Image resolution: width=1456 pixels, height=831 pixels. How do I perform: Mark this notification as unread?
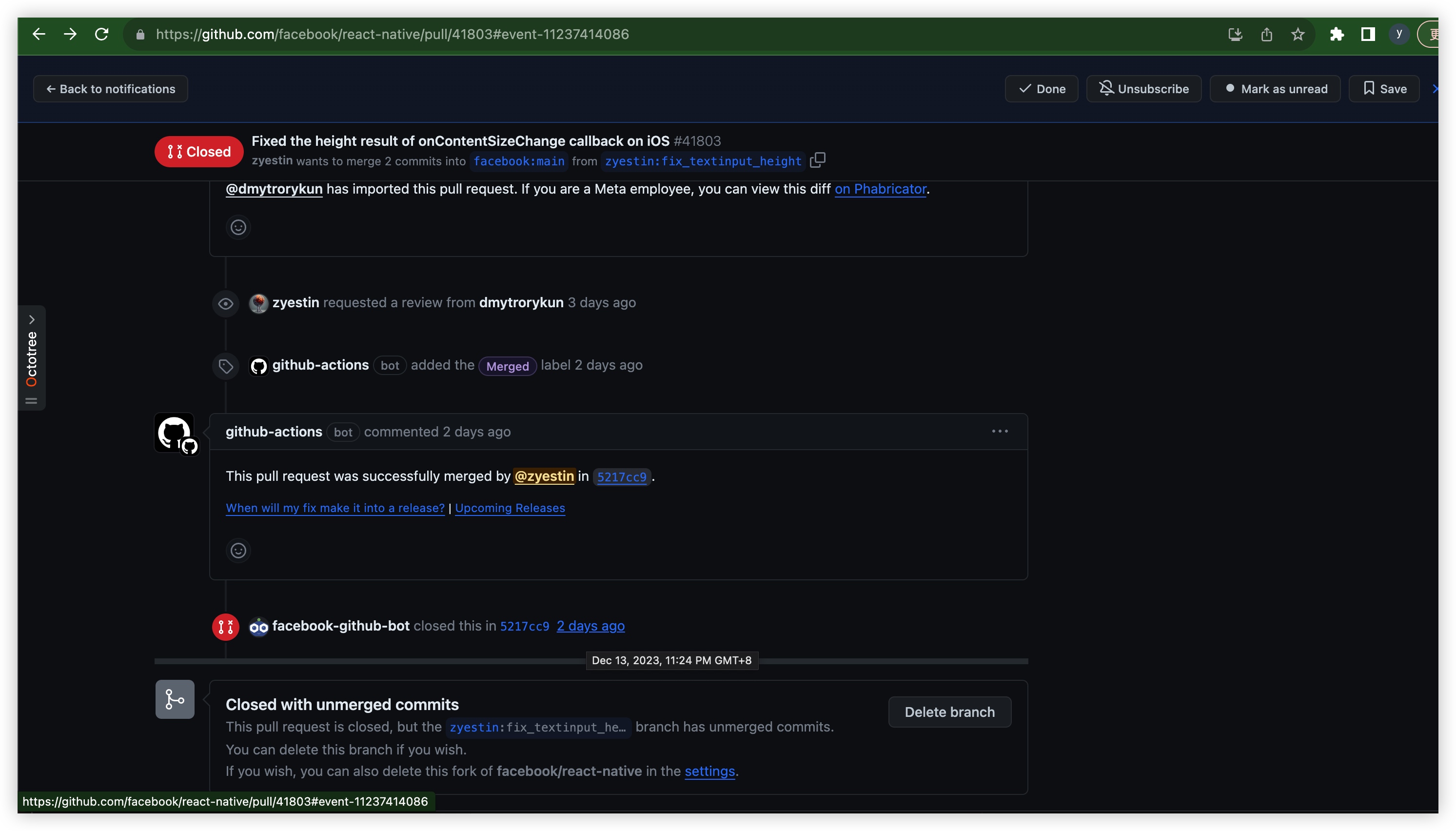pyautogui.click(x=1275, y=88)
